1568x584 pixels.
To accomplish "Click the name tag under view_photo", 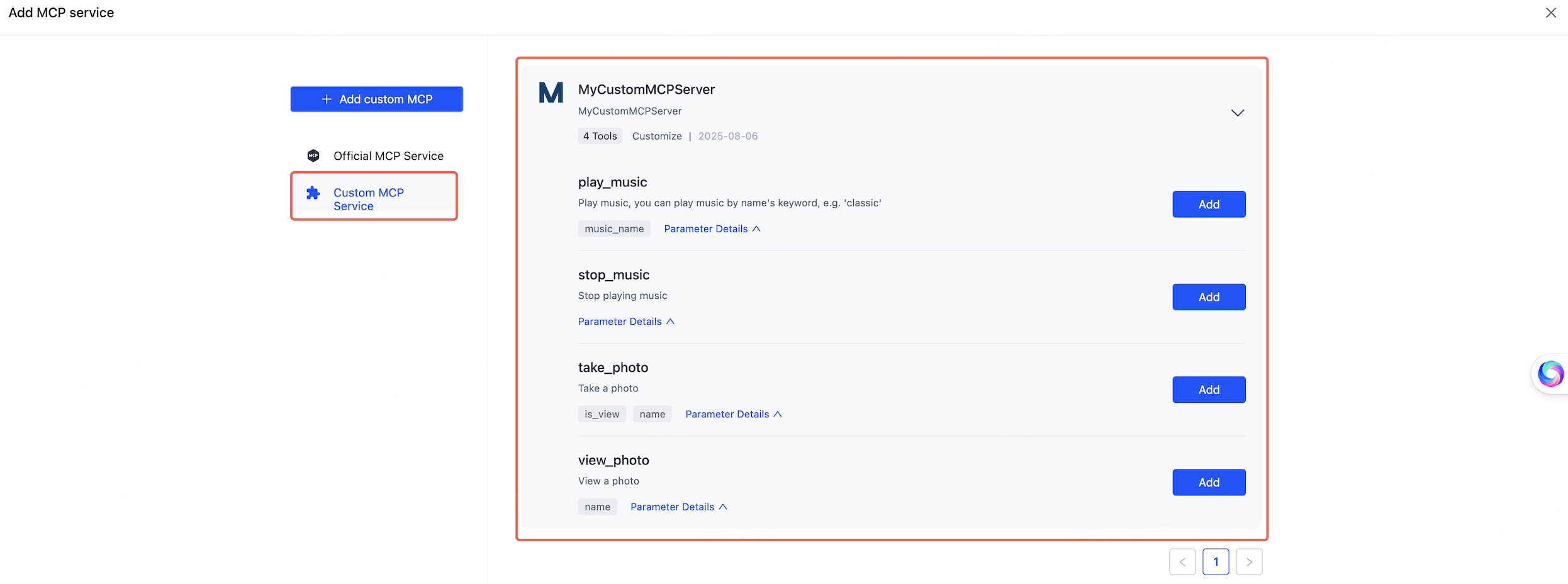I will tap(598, 507).
